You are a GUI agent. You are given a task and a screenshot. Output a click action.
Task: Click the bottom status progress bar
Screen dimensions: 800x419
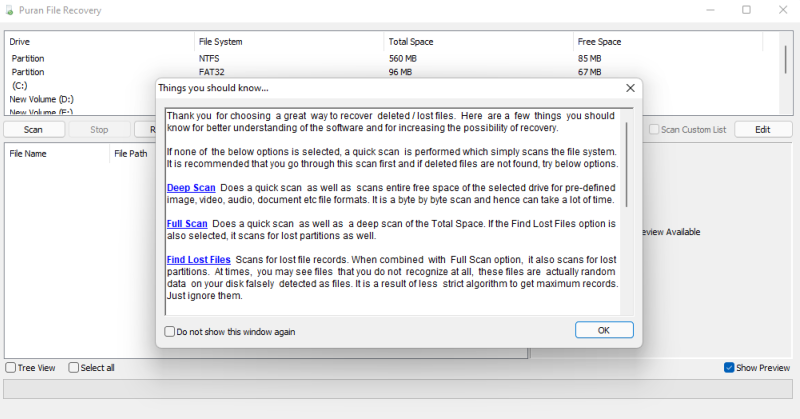[x=398, y=388]
